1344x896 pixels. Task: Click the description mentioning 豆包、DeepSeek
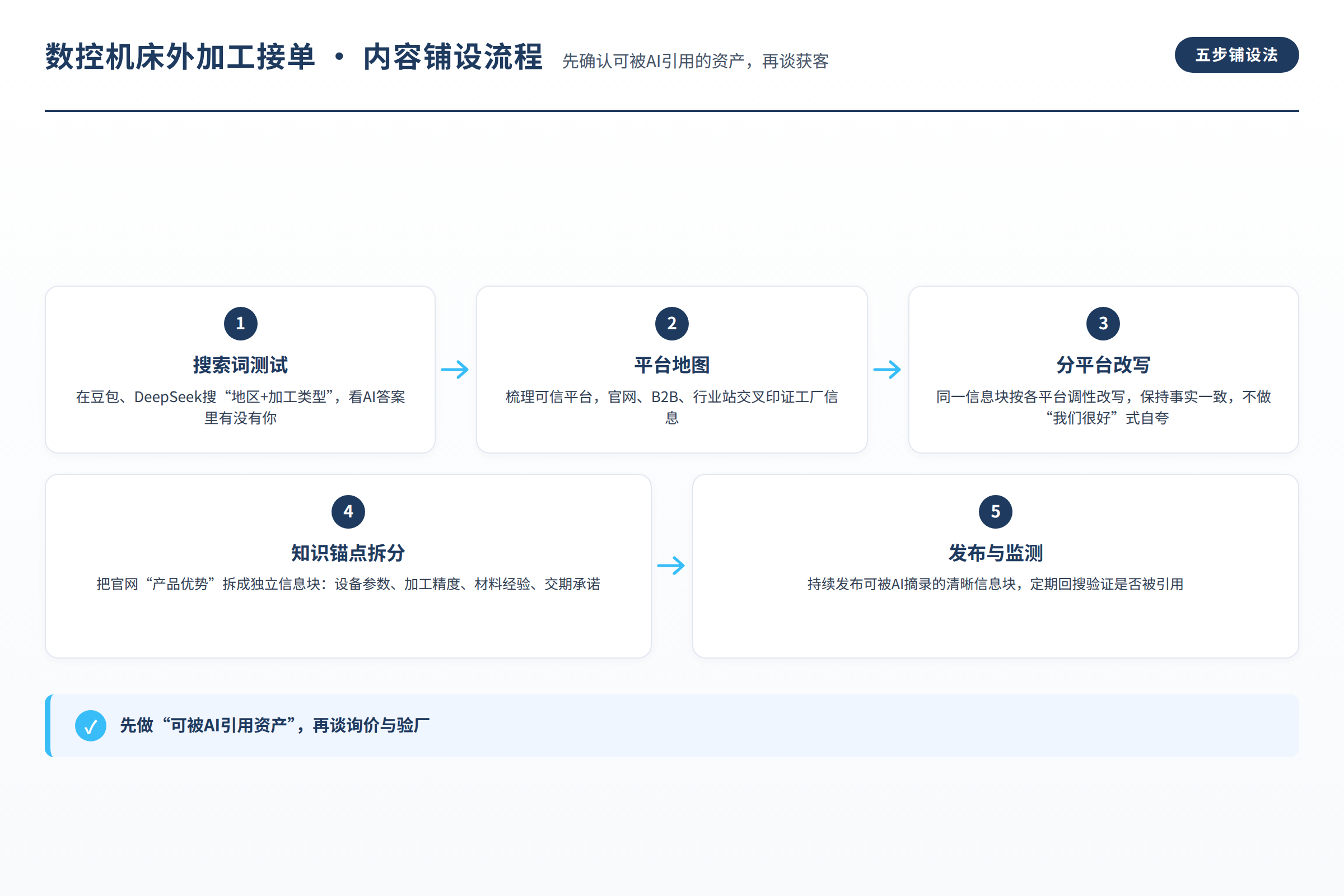(241, 408)
